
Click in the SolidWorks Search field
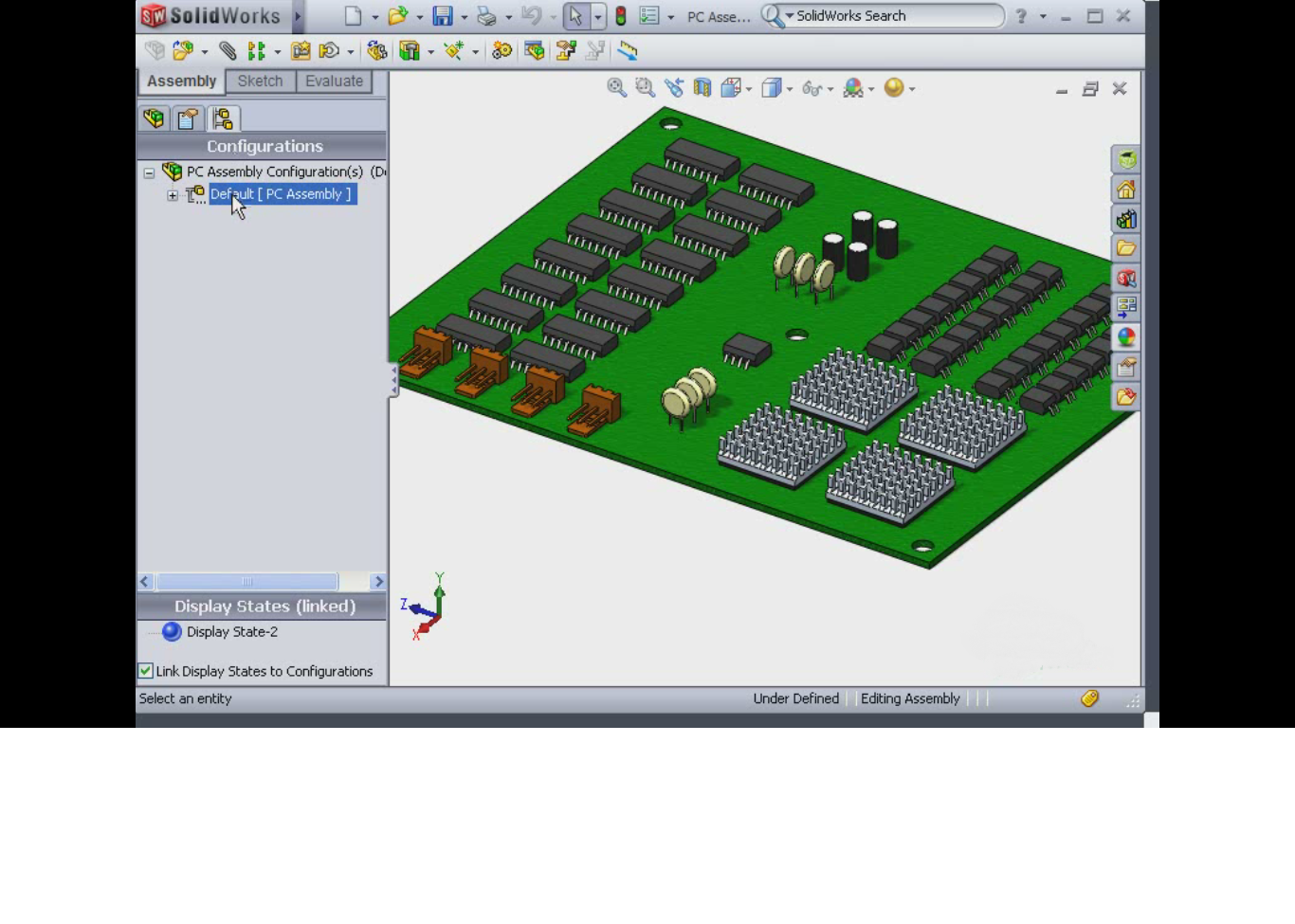click(891, 16)
